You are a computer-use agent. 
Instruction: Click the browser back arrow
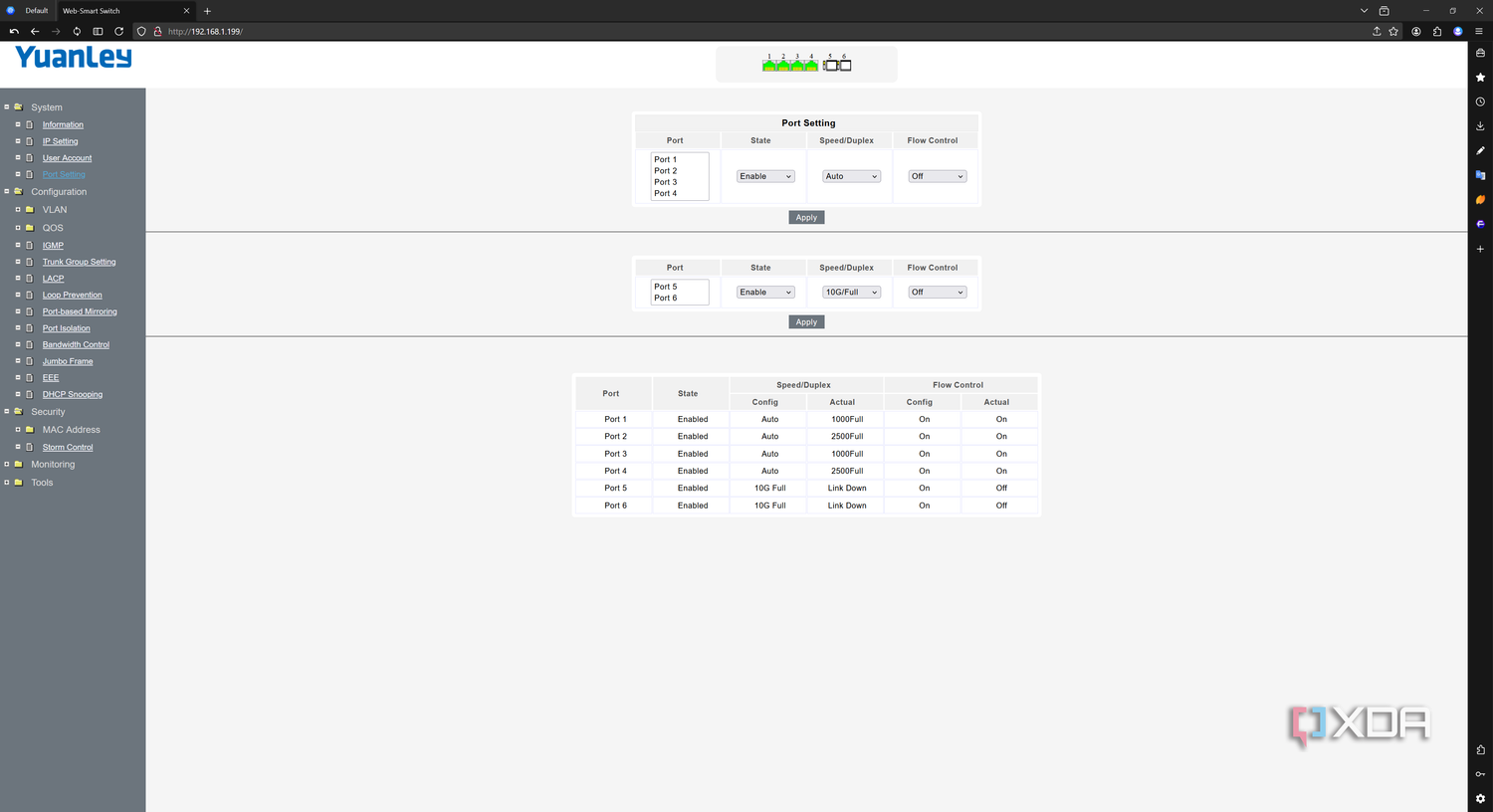coord(35,32)
